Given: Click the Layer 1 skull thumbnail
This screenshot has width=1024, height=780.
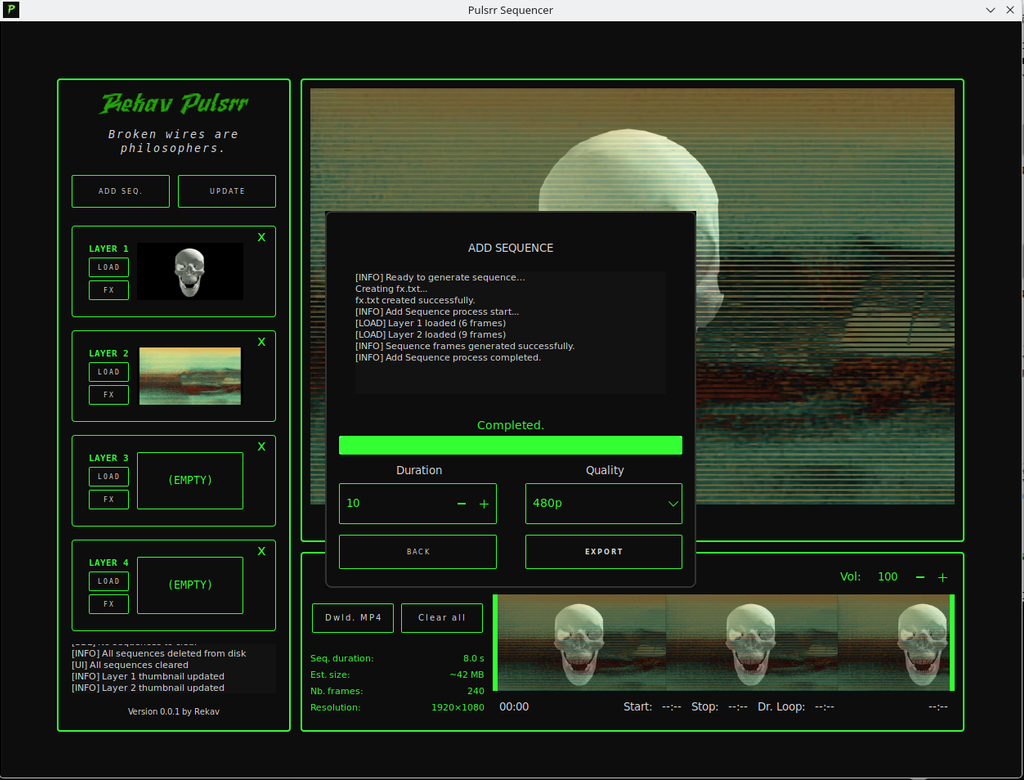Looking at the screenshot, I should [190, 271].
